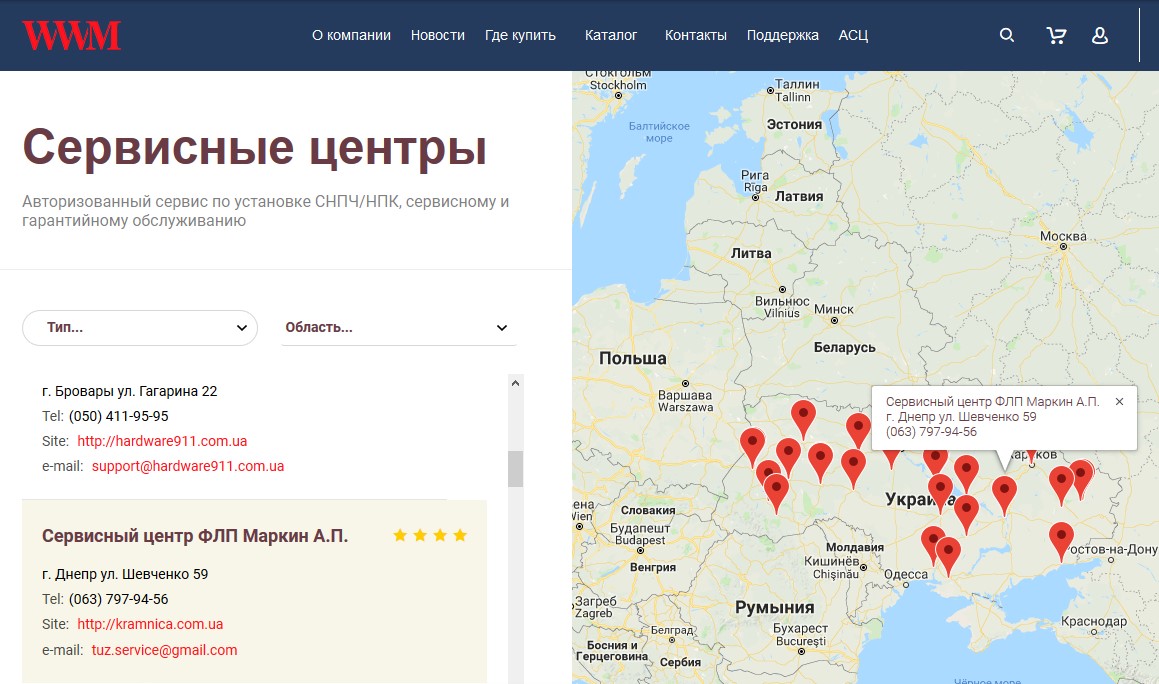
Task: Click the WWM logo
Action: [72, 35]
